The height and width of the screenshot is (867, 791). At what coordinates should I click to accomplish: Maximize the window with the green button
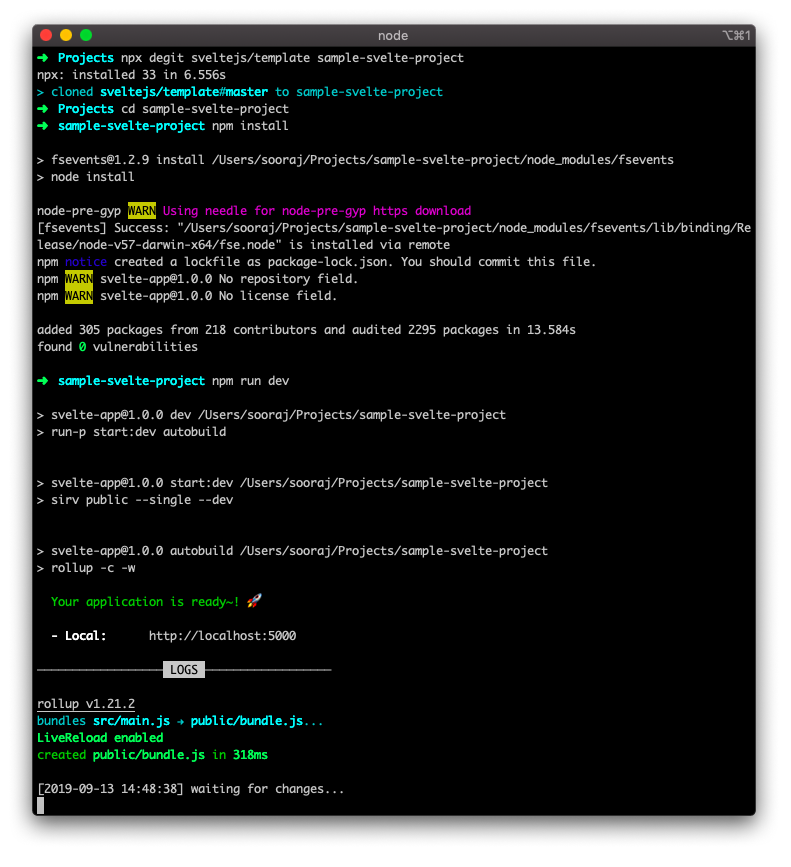86,35
